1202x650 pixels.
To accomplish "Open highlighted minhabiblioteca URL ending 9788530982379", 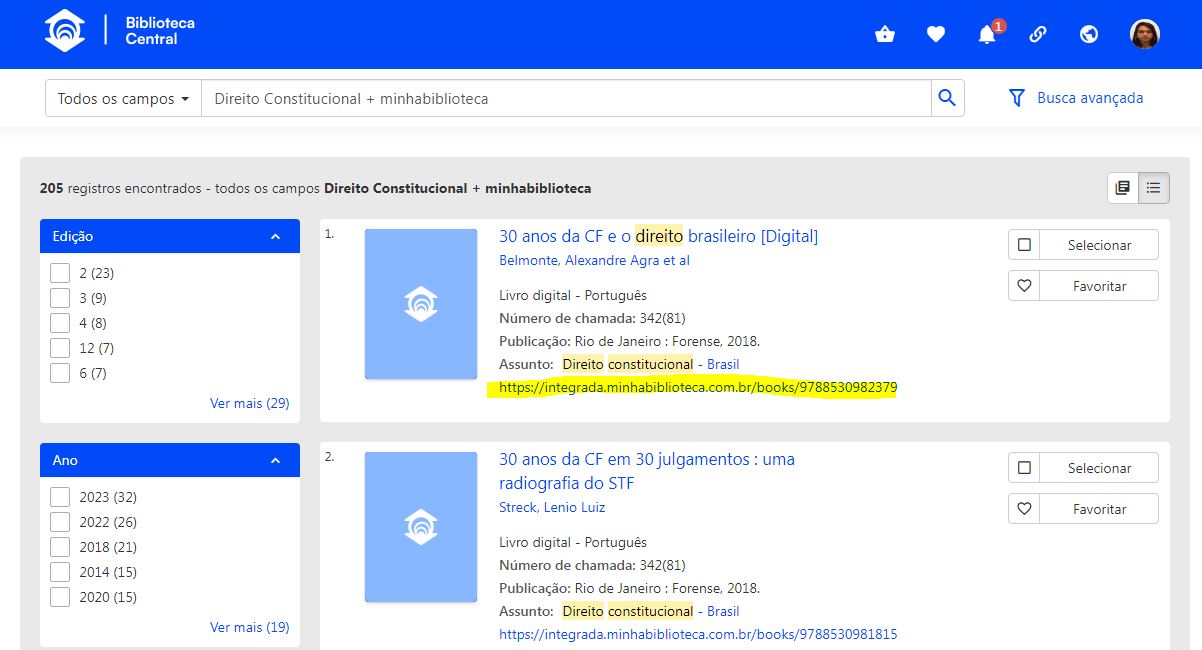I will tap(698, 388).
